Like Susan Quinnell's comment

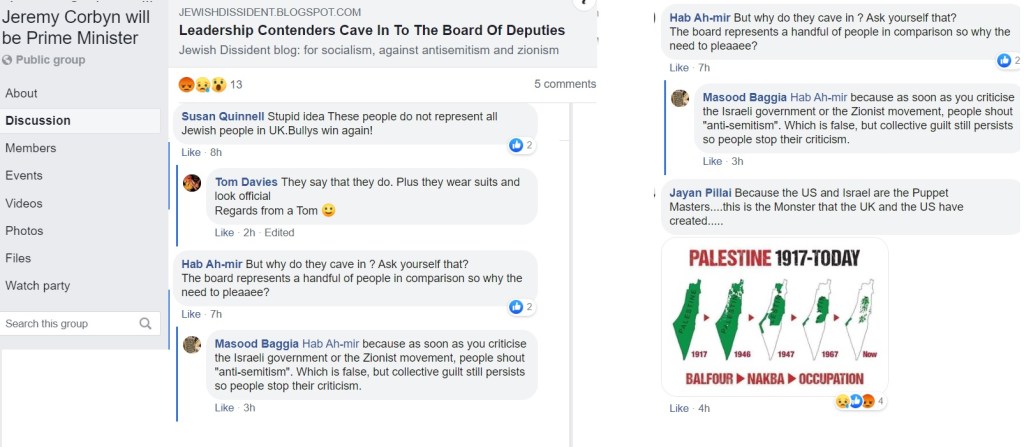click(x=190, y=152)
